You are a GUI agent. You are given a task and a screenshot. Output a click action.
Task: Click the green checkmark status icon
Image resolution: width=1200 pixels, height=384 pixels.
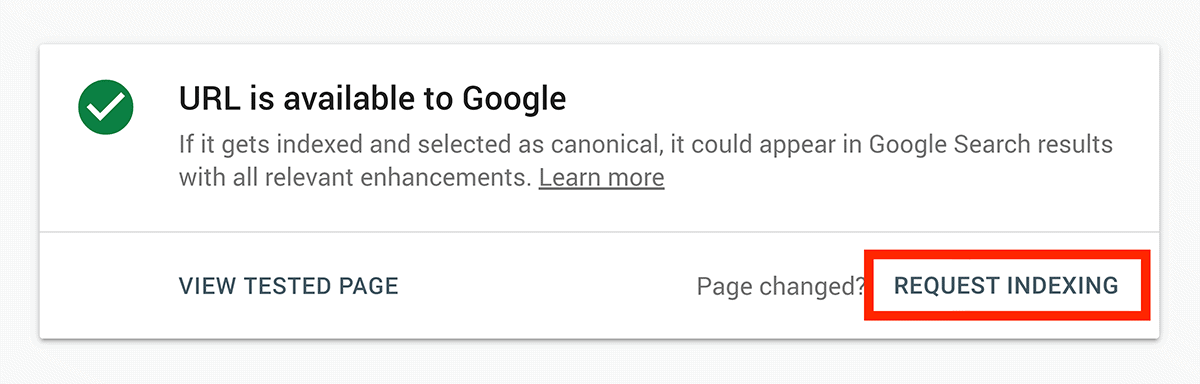click(x=106, y=105)
